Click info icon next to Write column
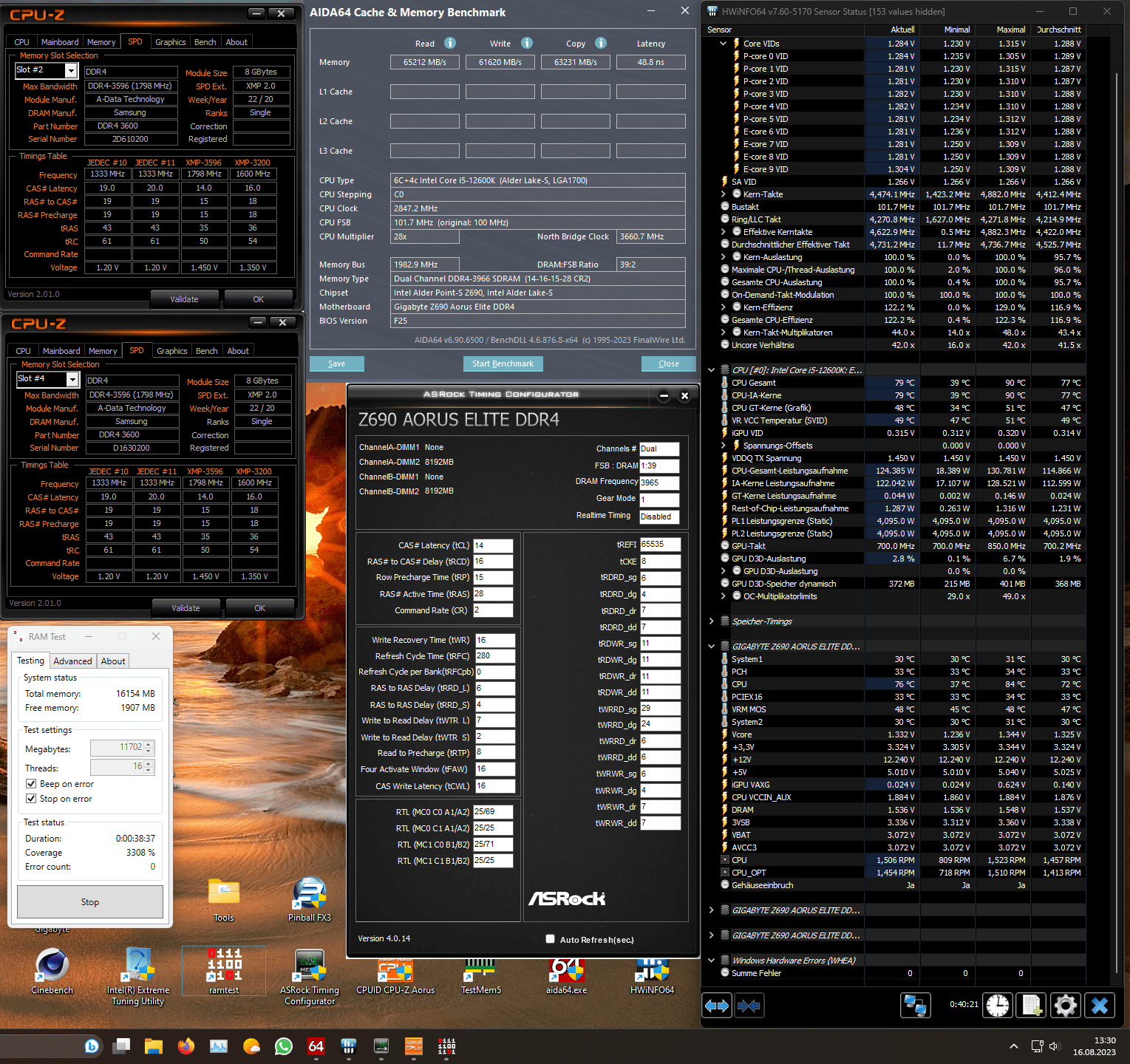The height and width of the screenshot is (1064, 1130). (x=527, y=43)
